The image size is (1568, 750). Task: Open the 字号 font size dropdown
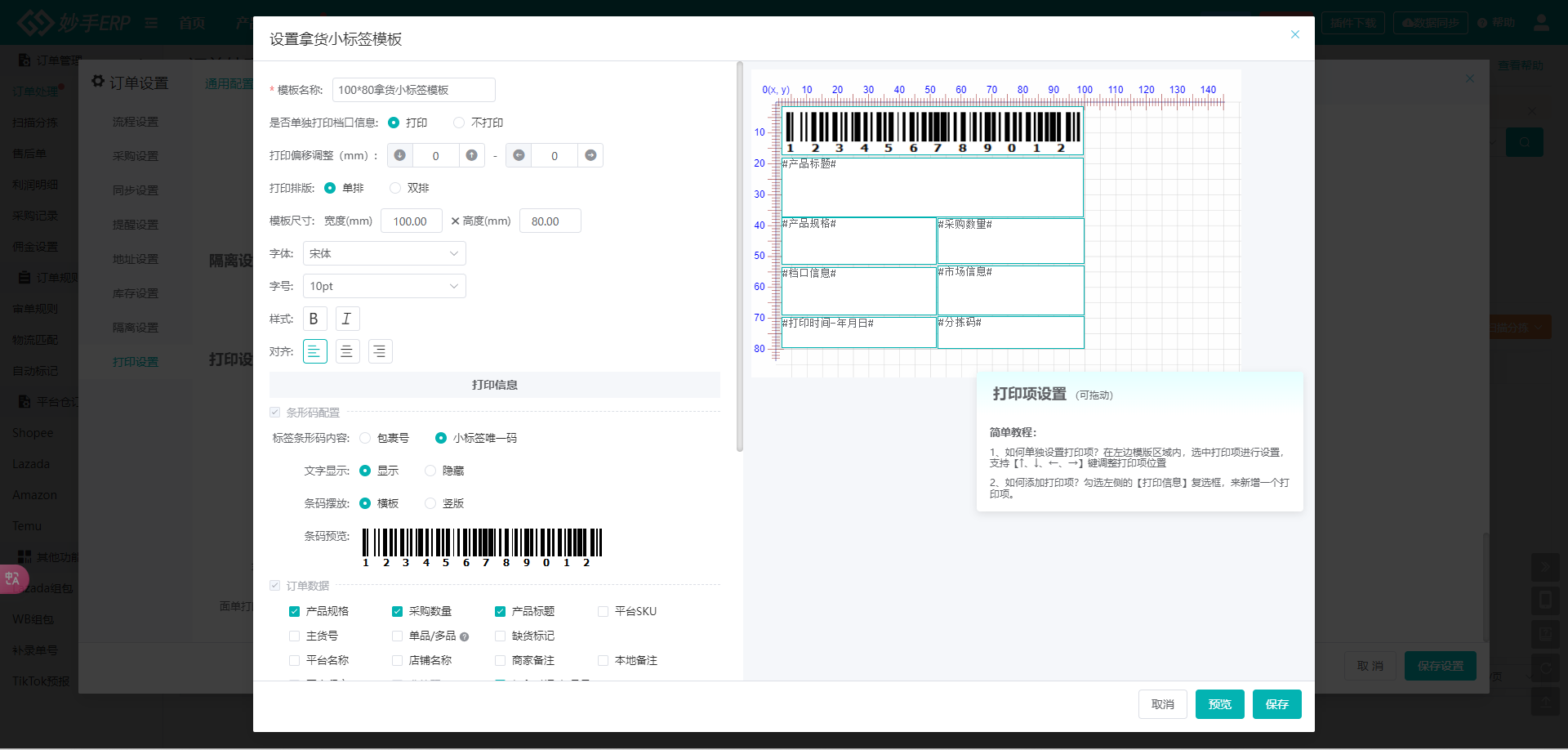[385, 286]
